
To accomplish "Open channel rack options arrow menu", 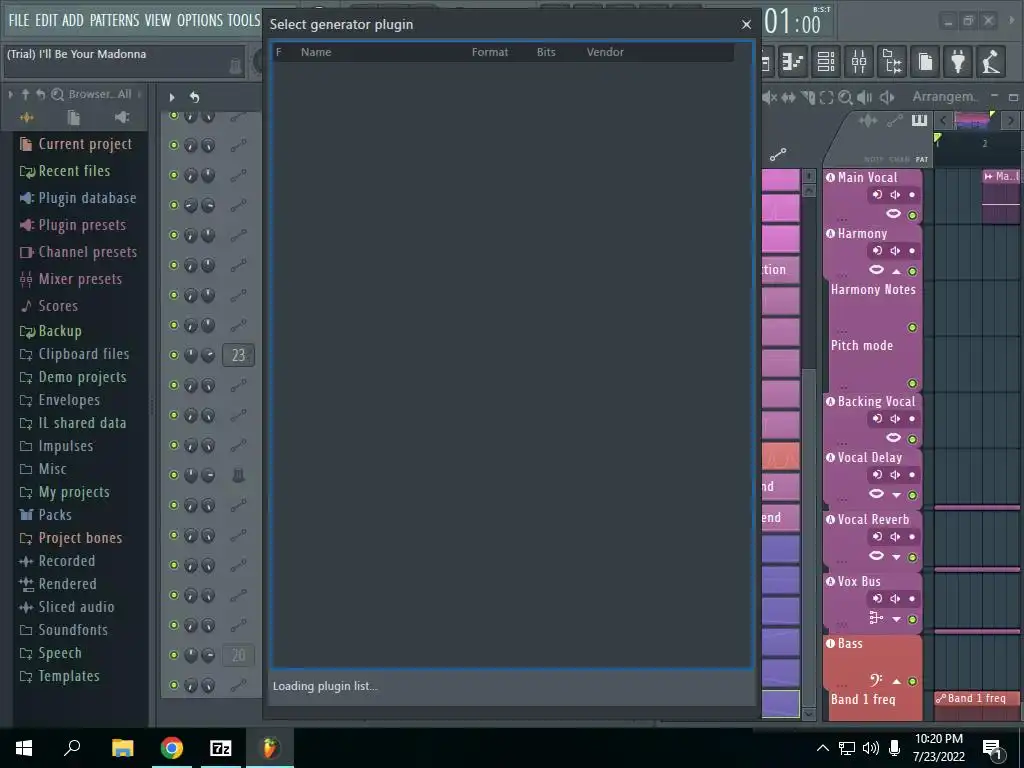I will [172, 97].
